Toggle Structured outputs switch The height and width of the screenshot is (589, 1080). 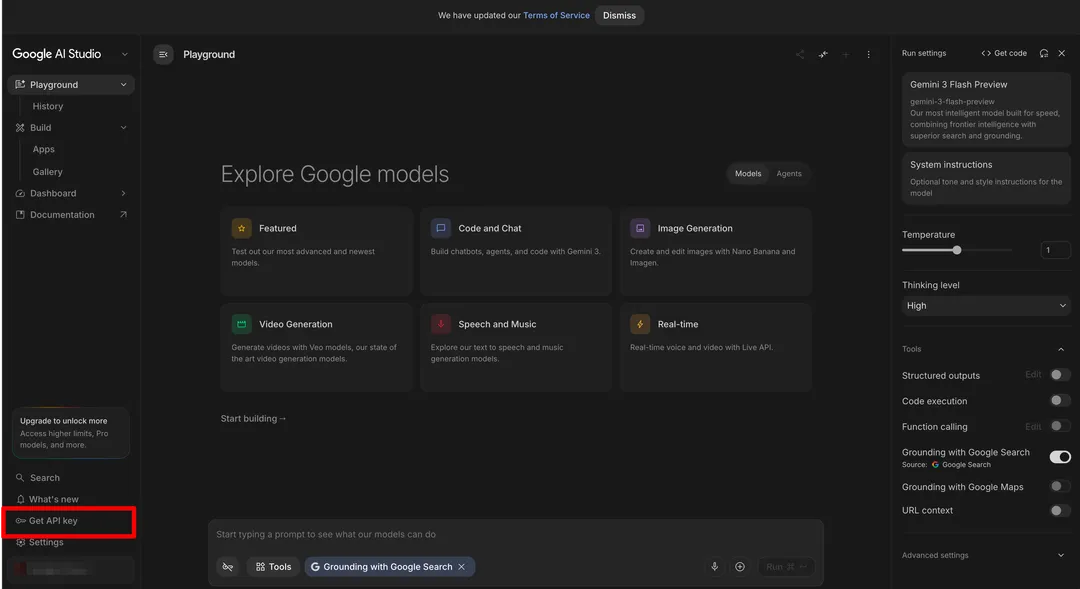click(1059, 375)
